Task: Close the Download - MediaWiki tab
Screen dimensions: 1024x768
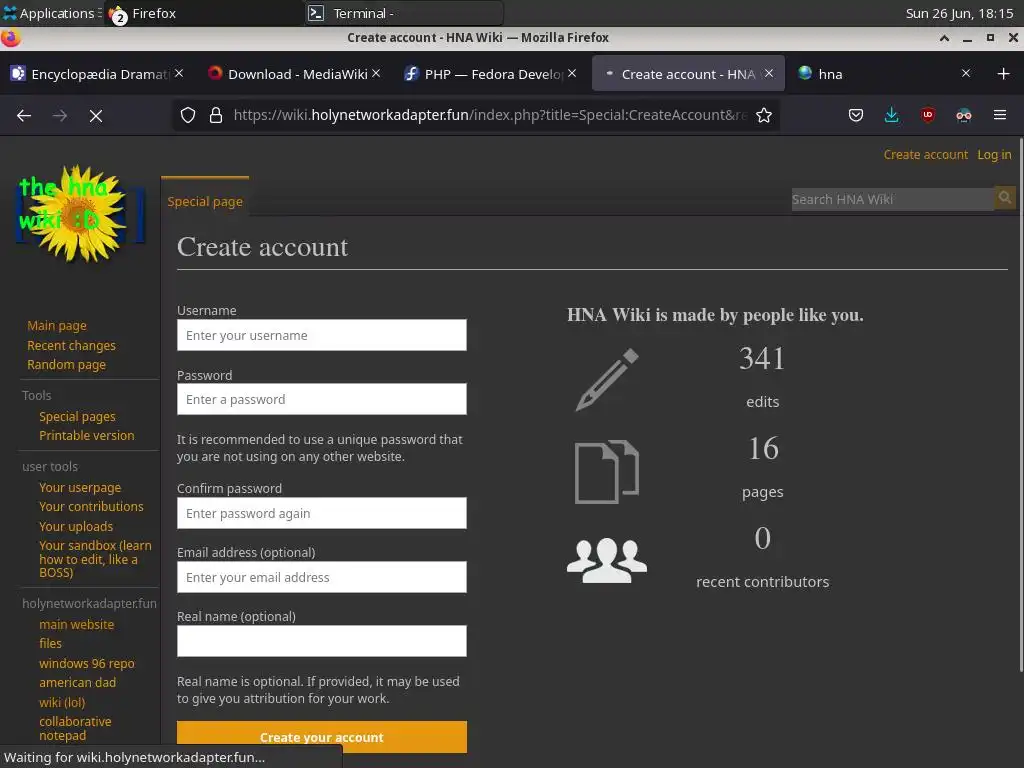Action: point(376,73)
